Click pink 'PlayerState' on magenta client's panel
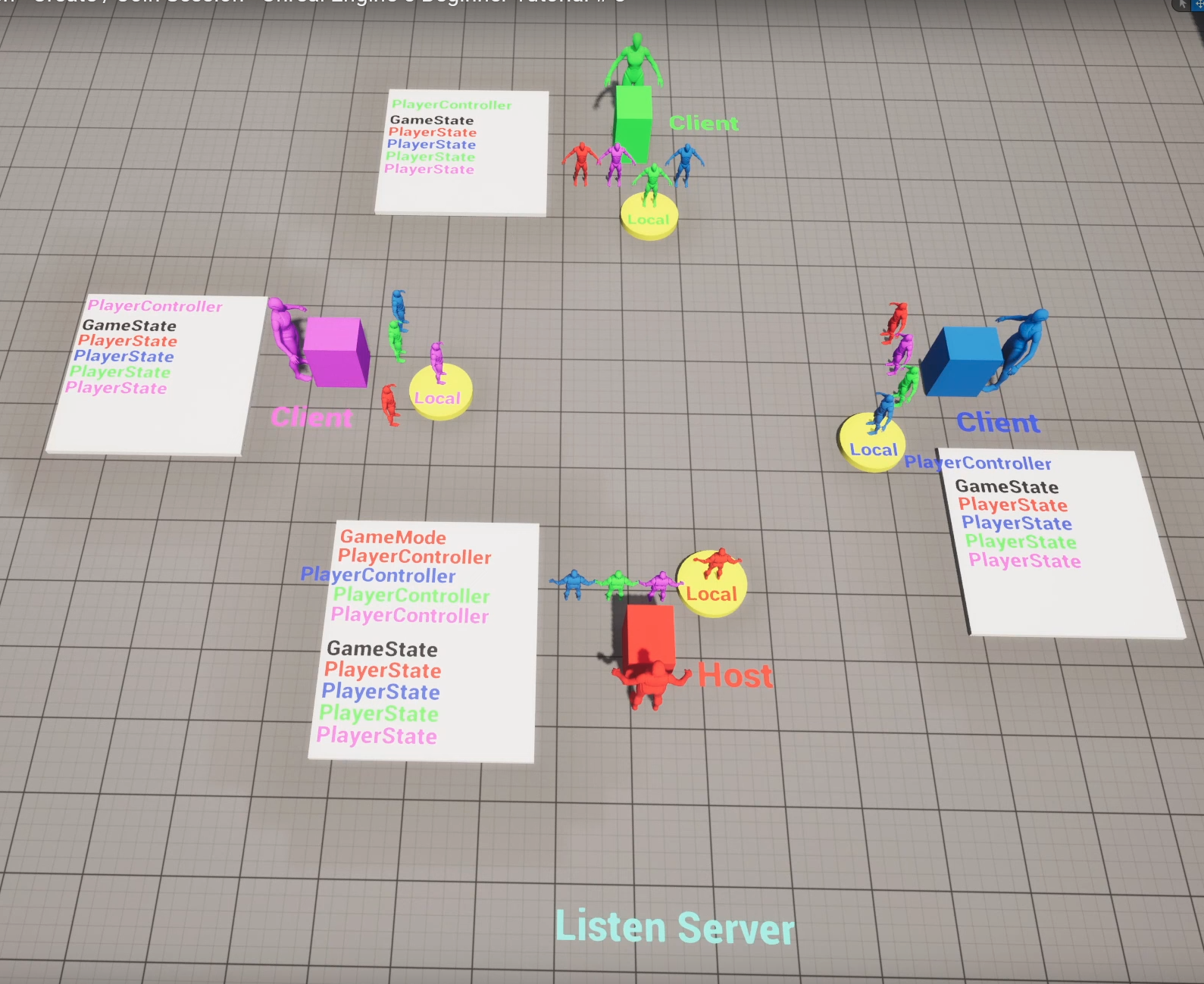Screen dimensions: 1204x984 [x=116, y=388]
